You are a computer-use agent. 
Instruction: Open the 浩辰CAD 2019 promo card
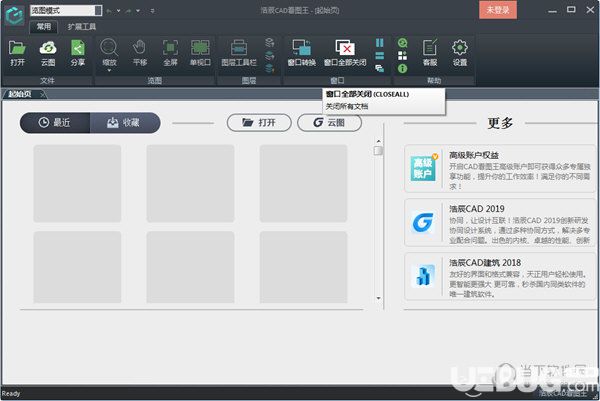[500, 222]
